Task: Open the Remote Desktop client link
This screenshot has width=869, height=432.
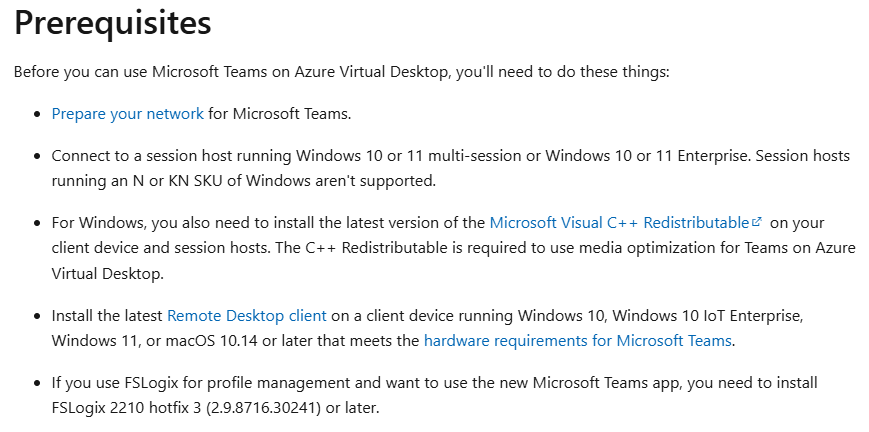Action: tap(247, 316)
